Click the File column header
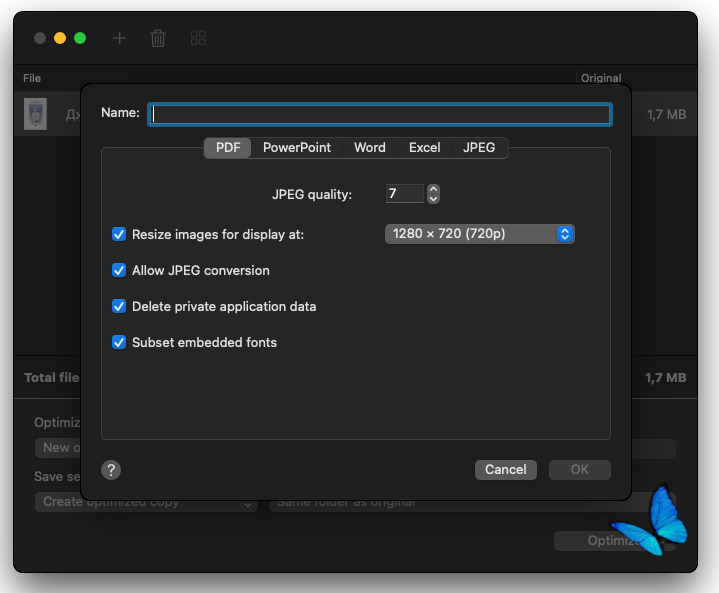Image resolution: width=719 pixels, height=593 pixels. 32,78
